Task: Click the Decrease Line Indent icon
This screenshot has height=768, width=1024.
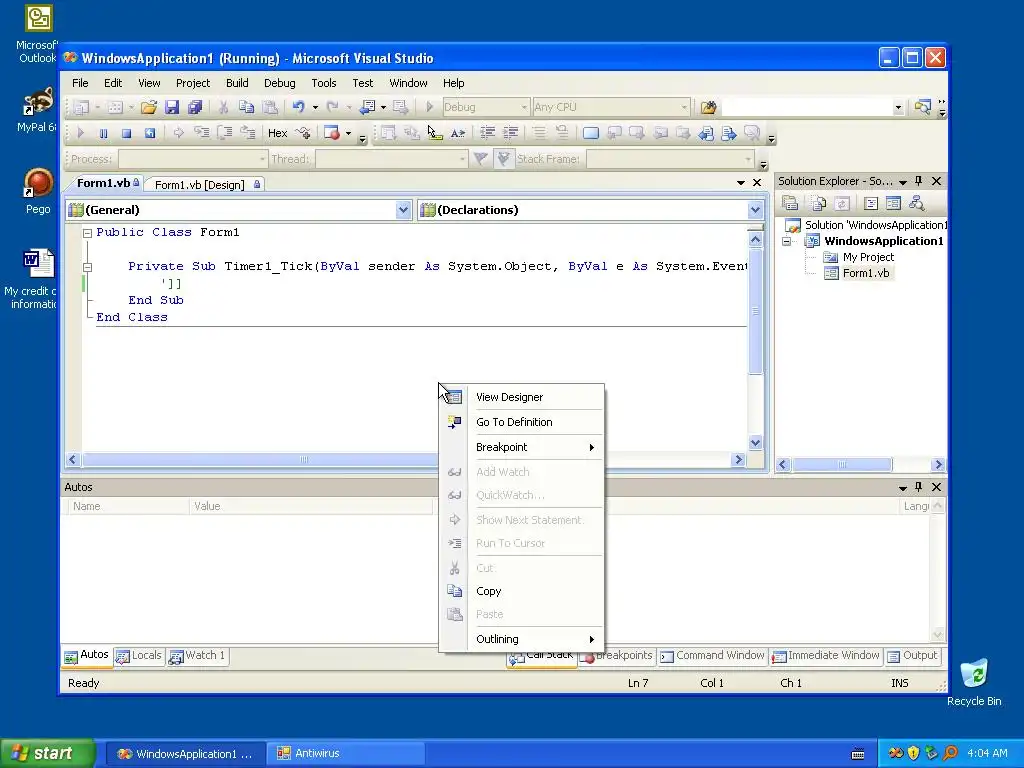Action: [487, 133]
